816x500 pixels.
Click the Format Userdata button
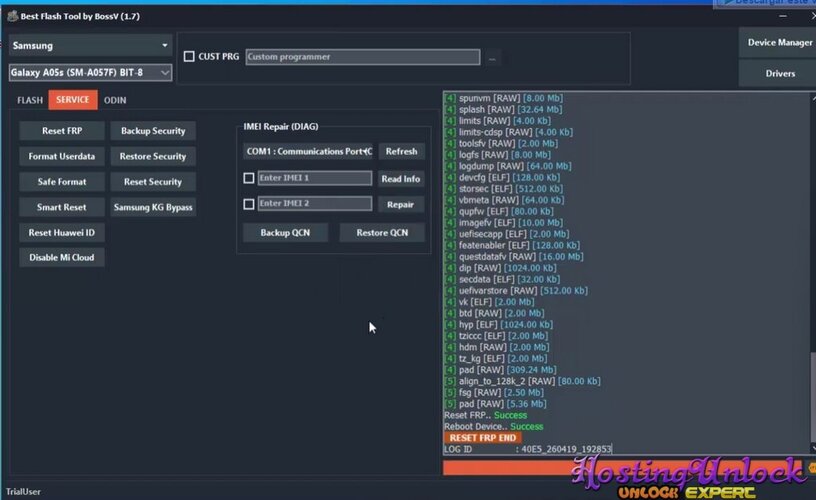point(62,156)
